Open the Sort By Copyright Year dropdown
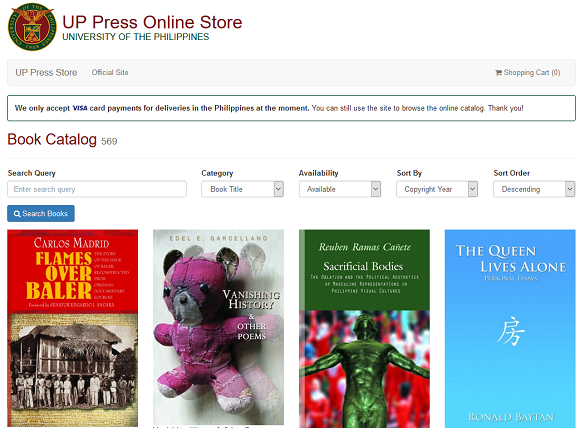580x428 pixels. (x=437, y=189)
